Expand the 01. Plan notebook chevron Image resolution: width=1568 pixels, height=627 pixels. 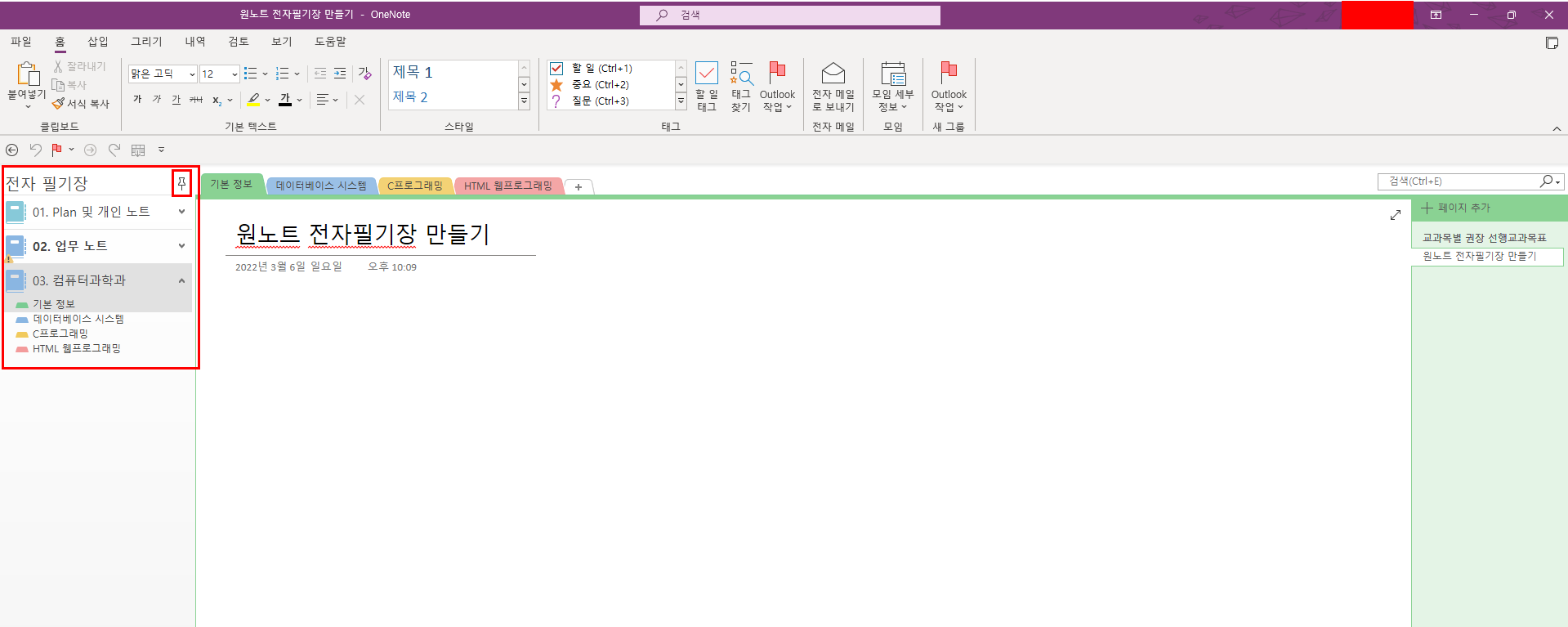[181, 212]
